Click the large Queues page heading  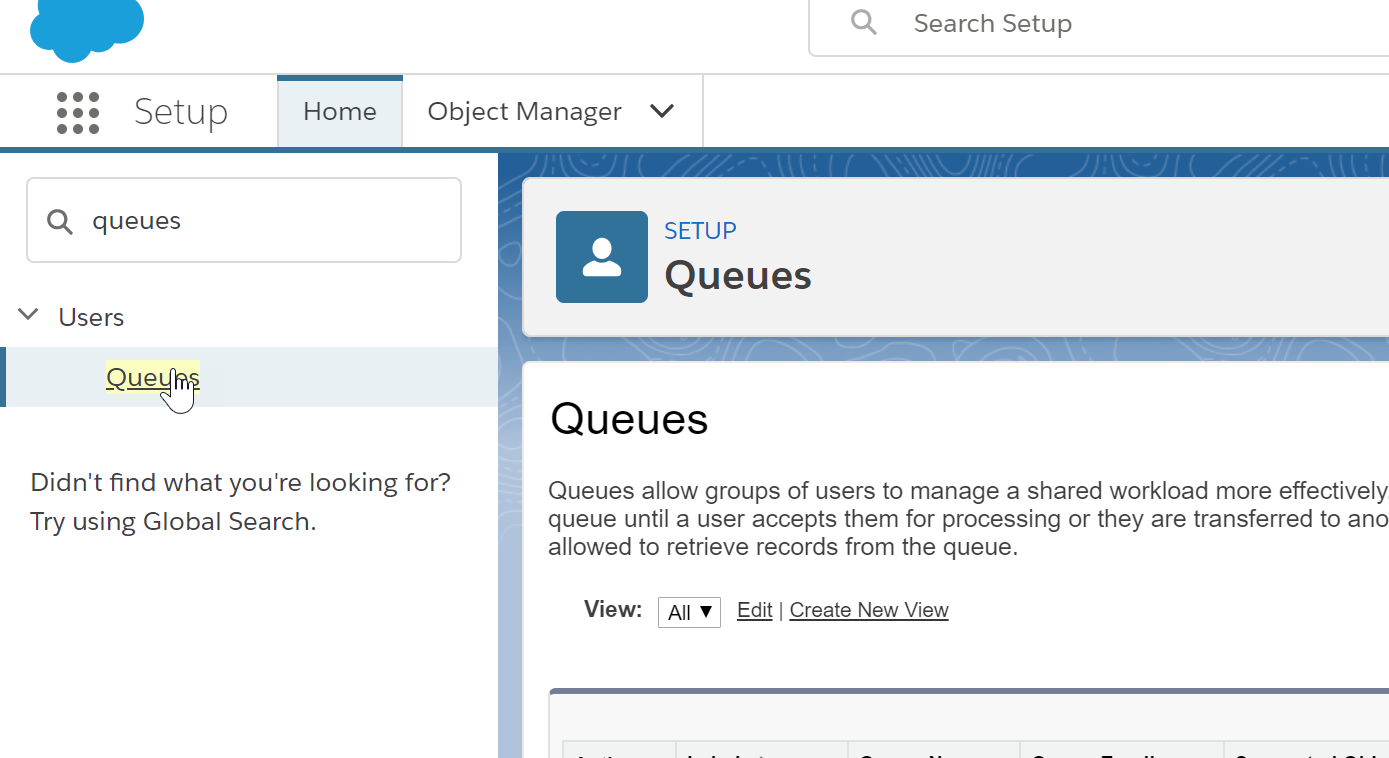629,419
